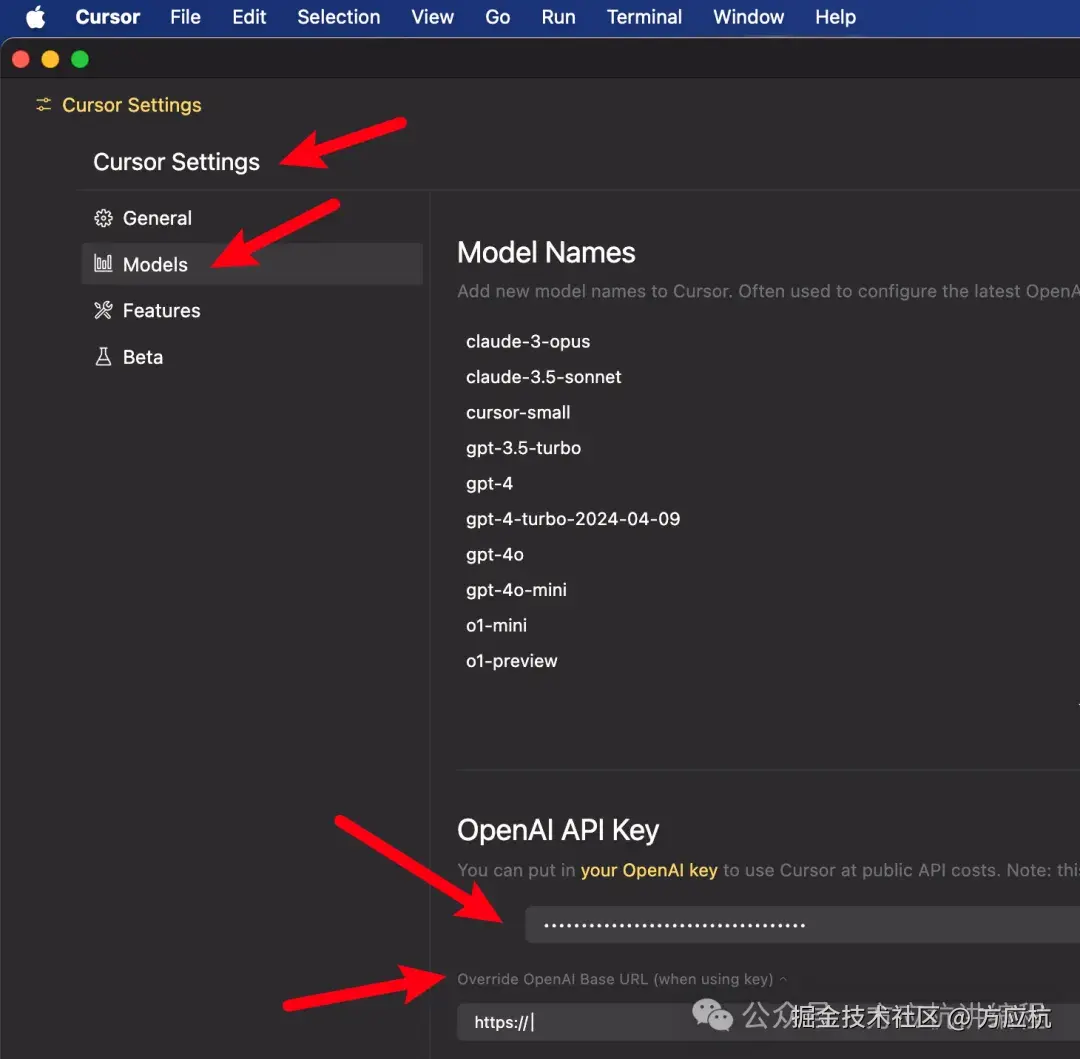The image size is (1080, 1059).
Task: Click the tools icon beside Features
Action: [103, 311]
